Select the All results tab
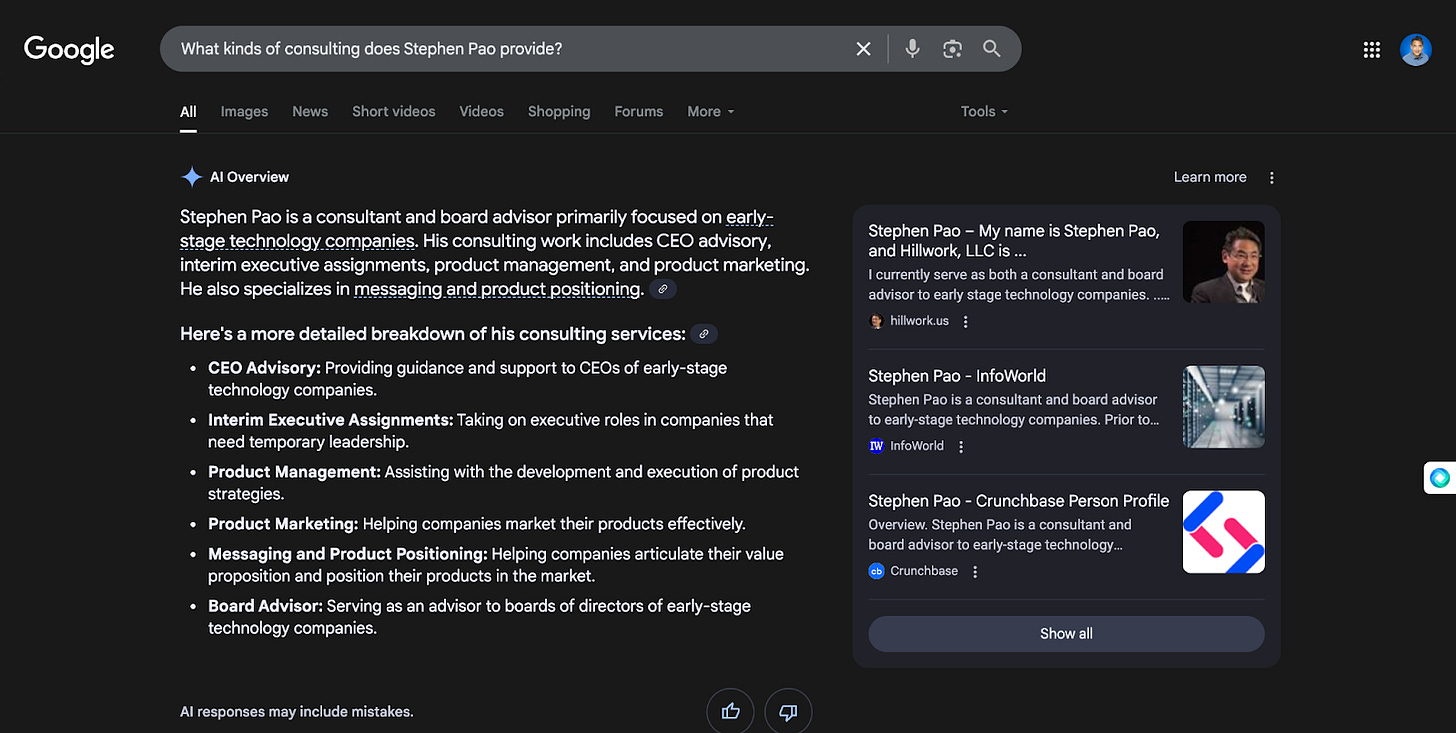This screenshot has width=1456, height=733. [x=188, y=112]
